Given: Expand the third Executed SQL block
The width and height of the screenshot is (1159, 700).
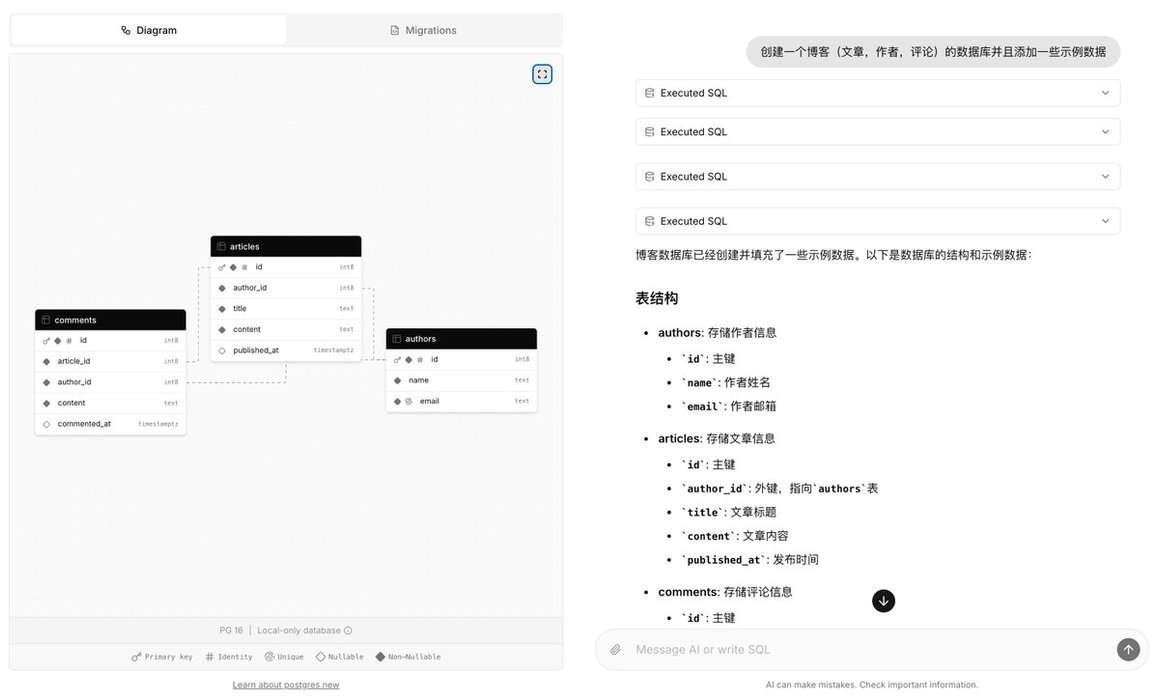Looking at the screenshot, I should pyautogui.click(x=877, y=177).
